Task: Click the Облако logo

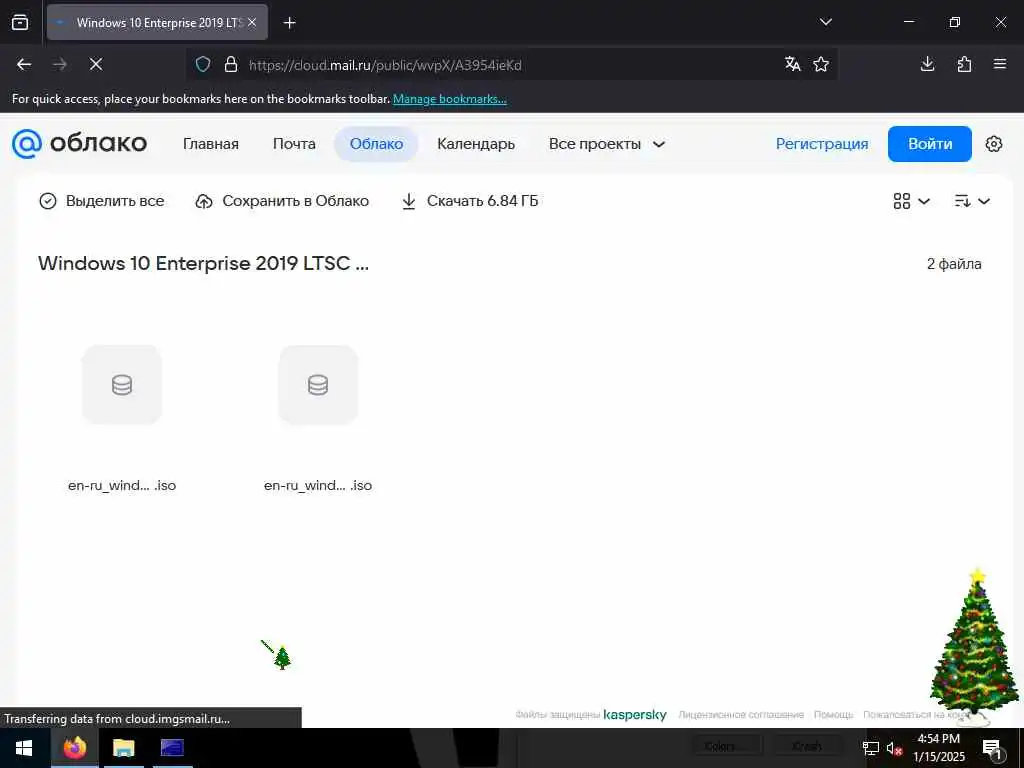Action: coord(80,143)
